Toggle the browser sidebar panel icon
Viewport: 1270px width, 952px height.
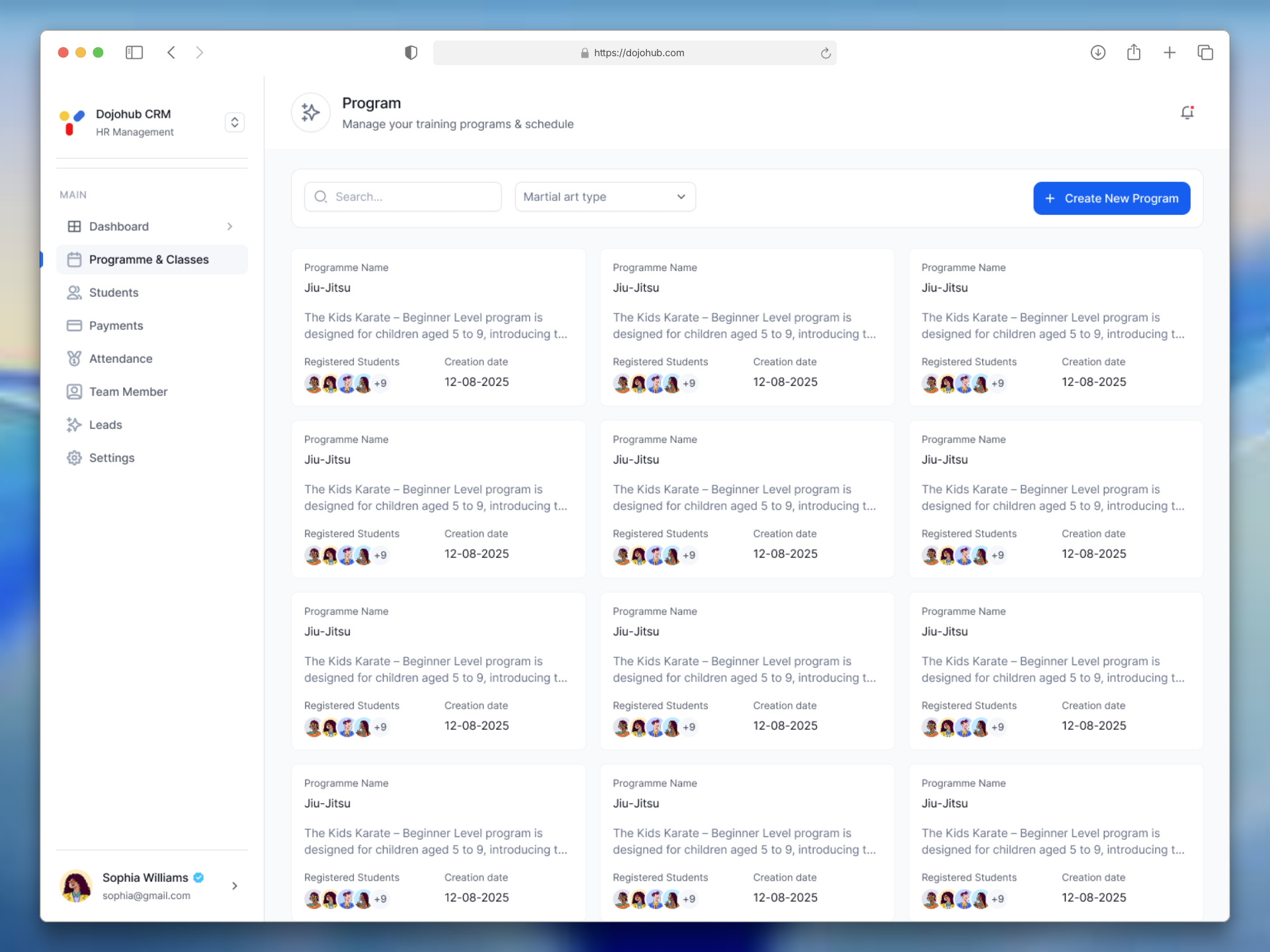pyautogui.click(x=134, y=52)
